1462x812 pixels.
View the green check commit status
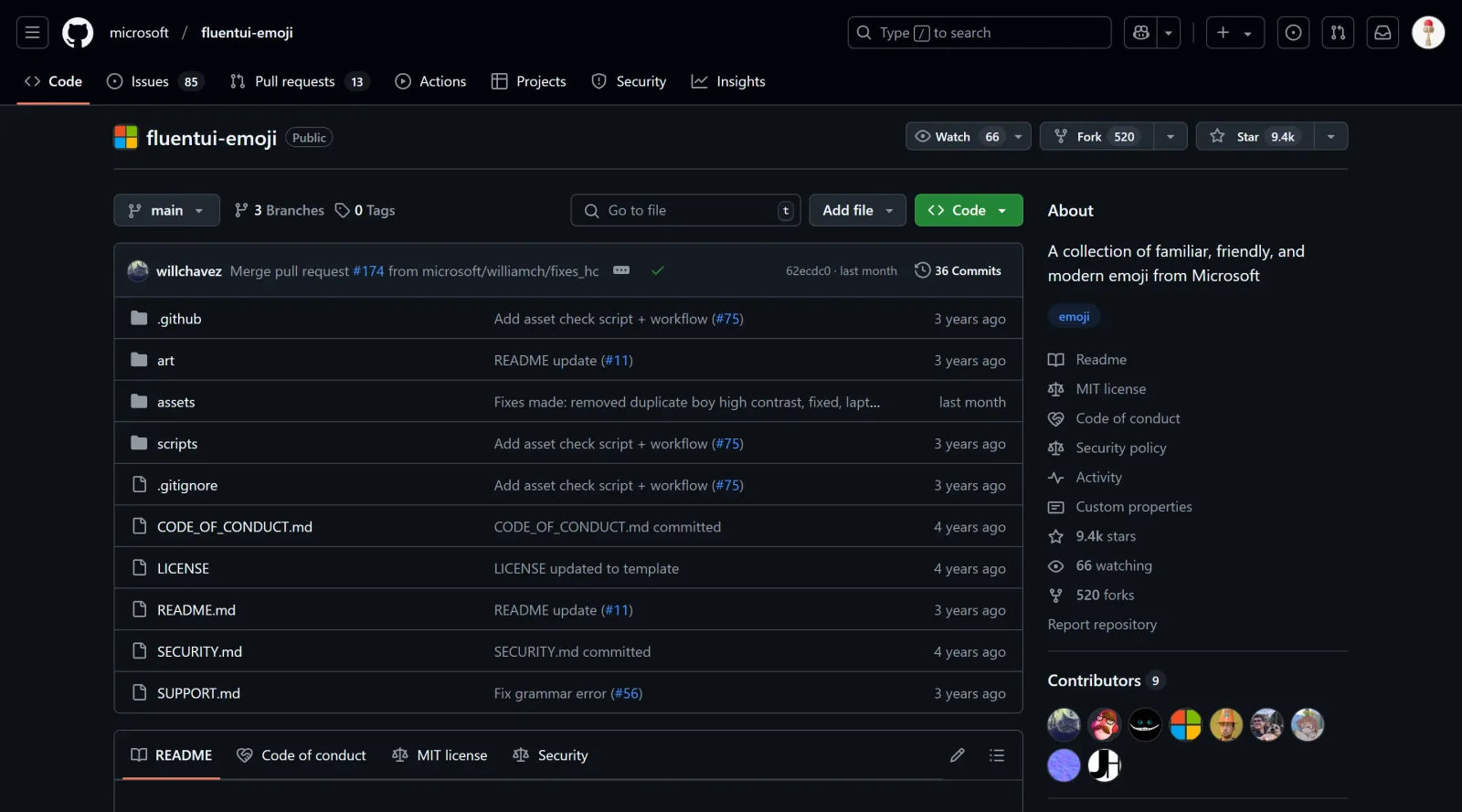pos(658,270)
